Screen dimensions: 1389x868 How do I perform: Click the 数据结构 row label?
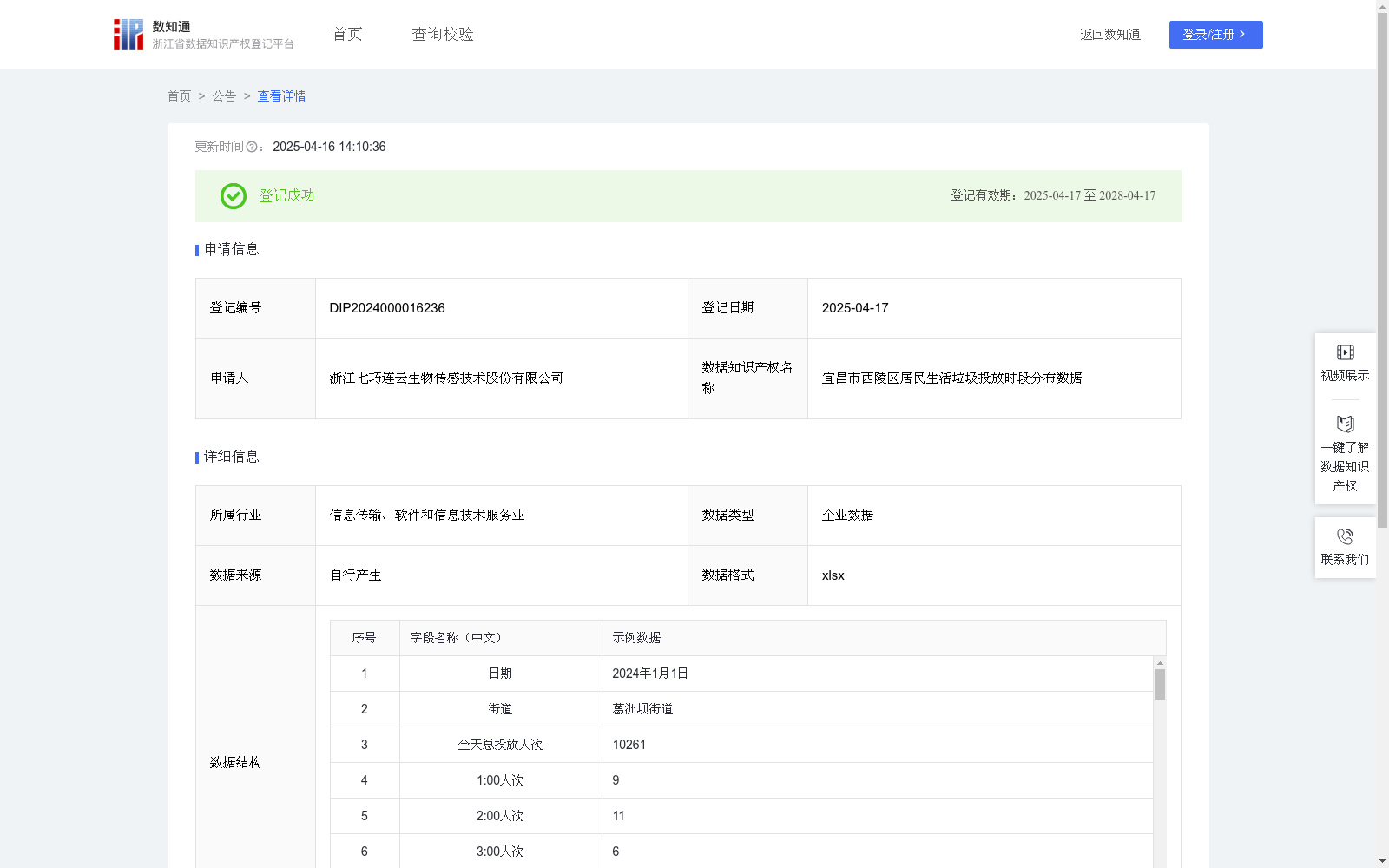[235, 763]
